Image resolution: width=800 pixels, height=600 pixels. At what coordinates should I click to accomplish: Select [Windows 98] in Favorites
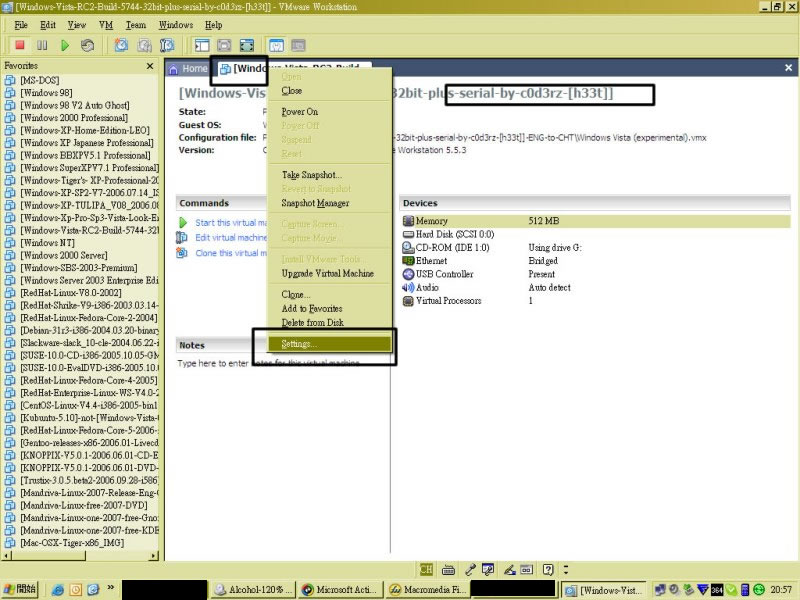(46, 93)
